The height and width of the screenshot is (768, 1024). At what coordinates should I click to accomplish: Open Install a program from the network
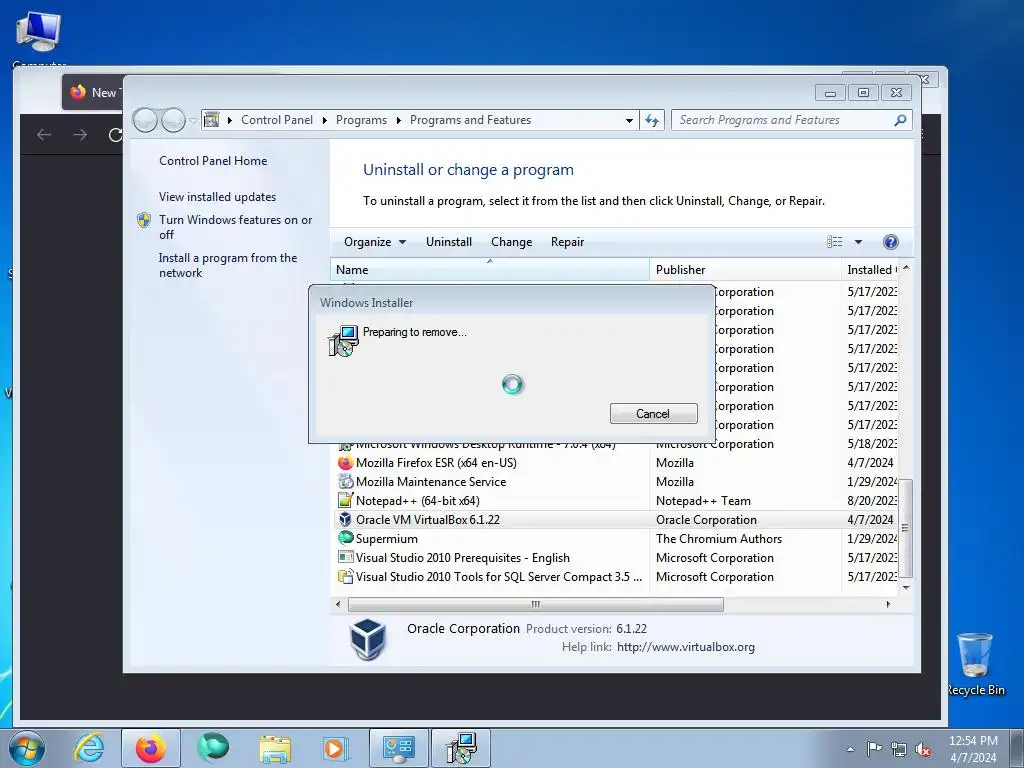228,265
